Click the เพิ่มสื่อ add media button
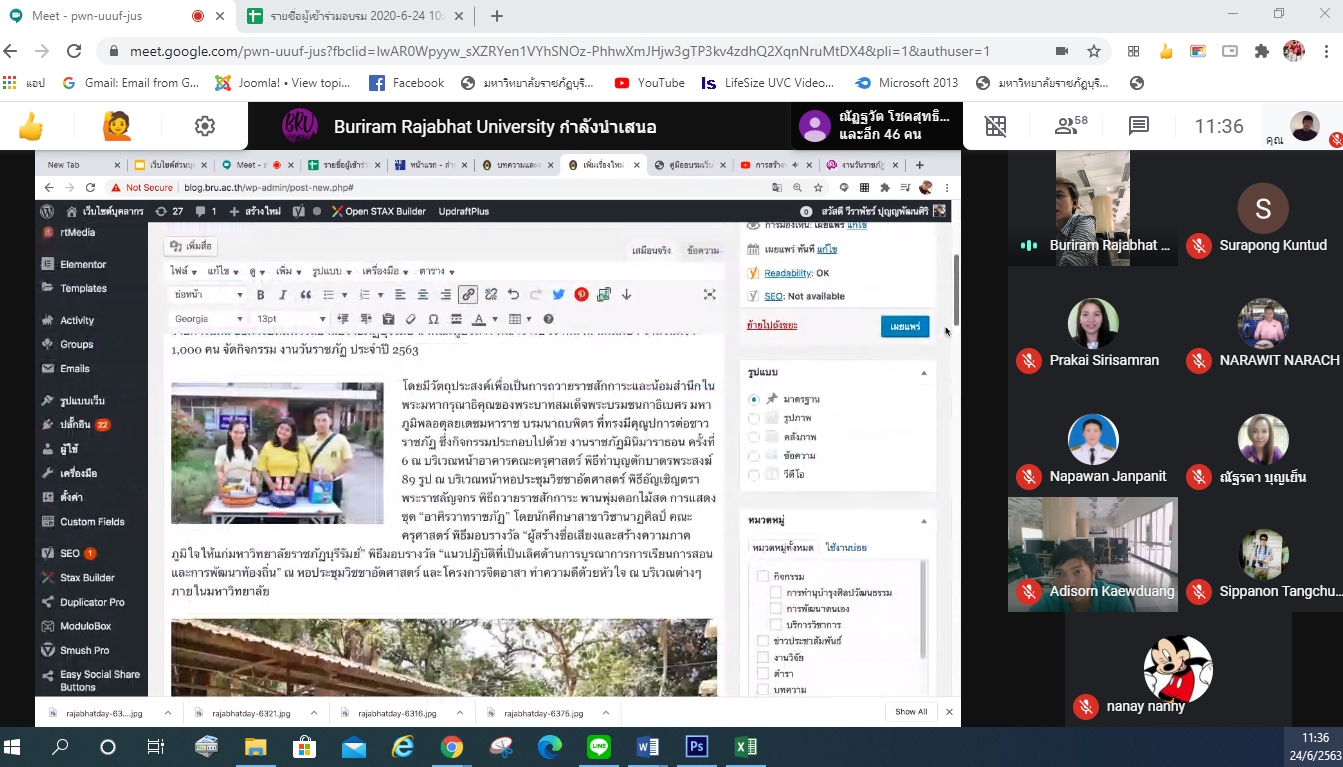 tap(191, 246)
